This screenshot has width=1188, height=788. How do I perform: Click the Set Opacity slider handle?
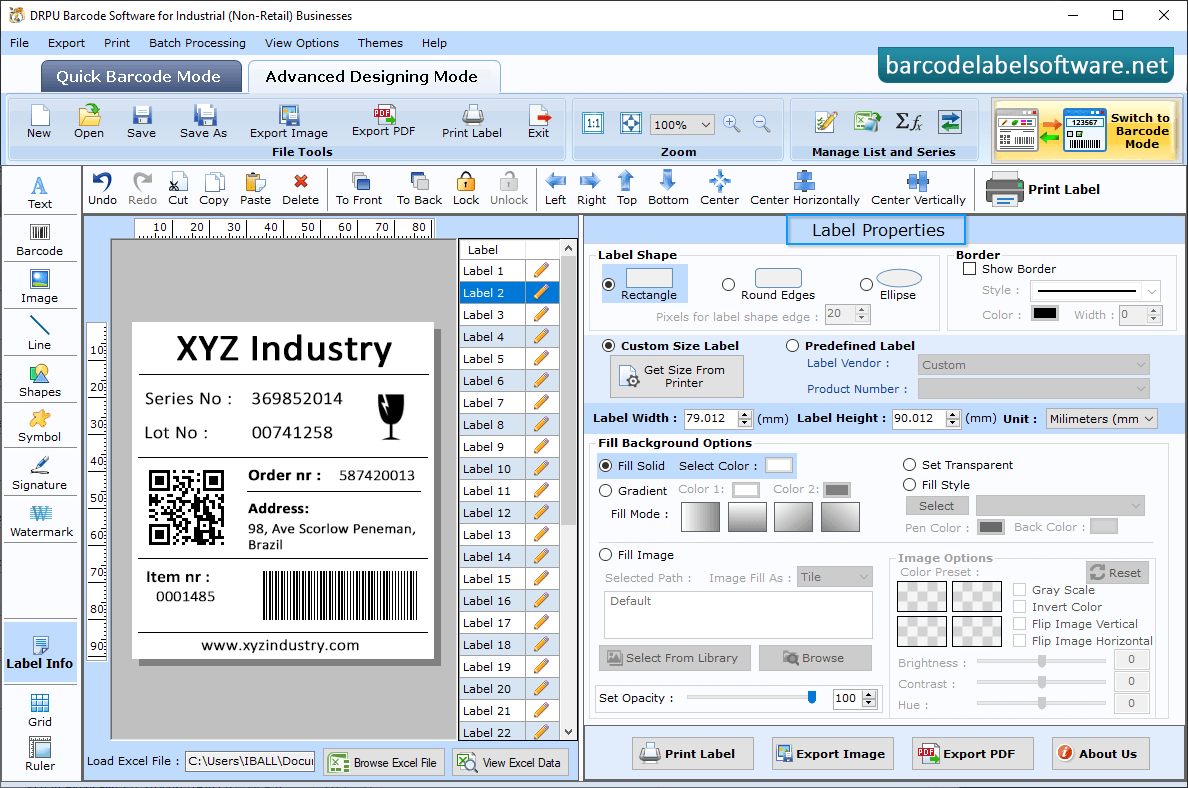pyautogui.click(x=812, y=697)
